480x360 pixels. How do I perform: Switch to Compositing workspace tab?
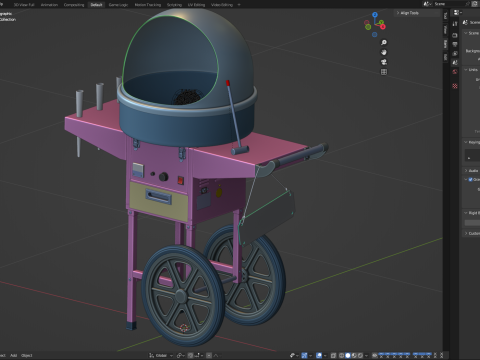tap(74, 5)
